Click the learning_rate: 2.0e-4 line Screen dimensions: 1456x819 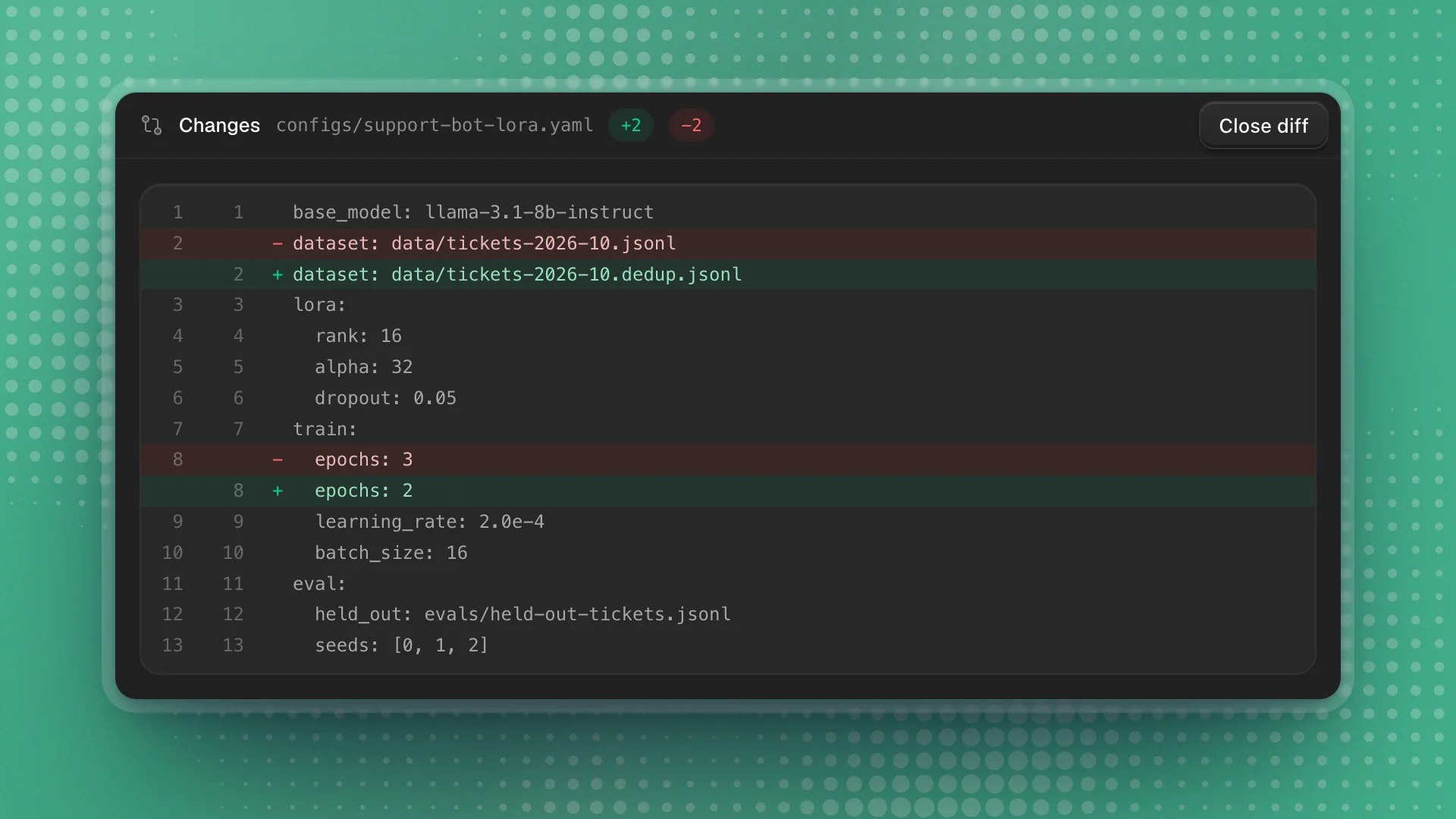[728, 522]
